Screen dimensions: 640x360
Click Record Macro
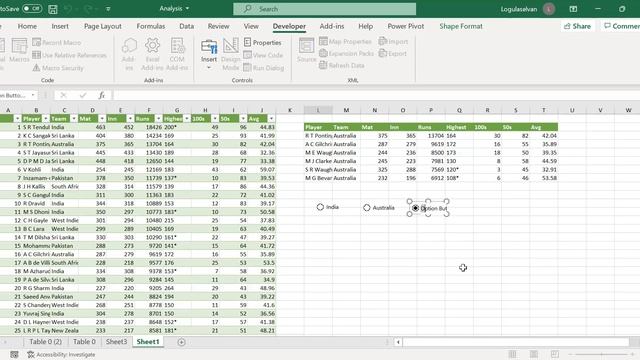(57, 42)
